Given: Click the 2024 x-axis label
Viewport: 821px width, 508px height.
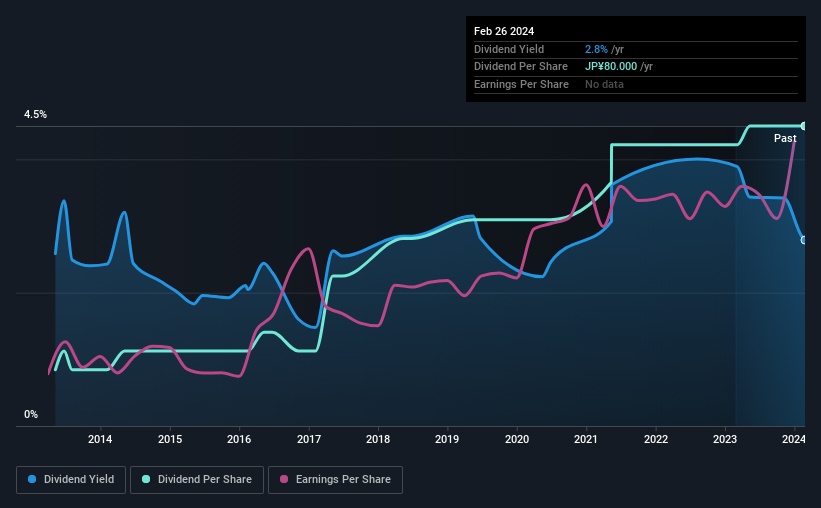Looking at the screenshot, I should (x=794, y=439).
